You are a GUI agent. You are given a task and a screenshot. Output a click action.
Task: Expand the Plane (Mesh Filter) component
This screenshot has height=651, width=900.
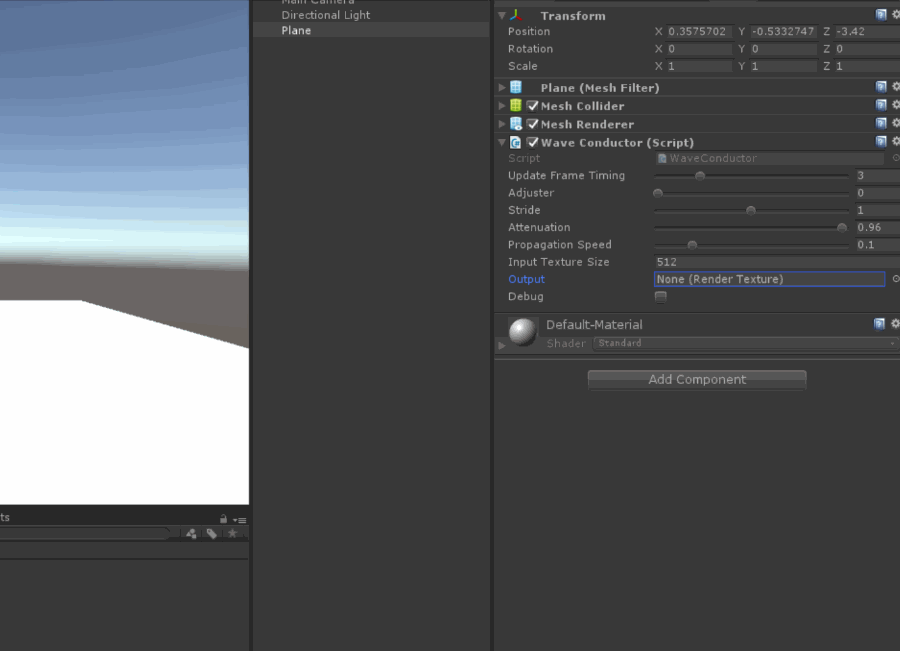pos(502,88)
